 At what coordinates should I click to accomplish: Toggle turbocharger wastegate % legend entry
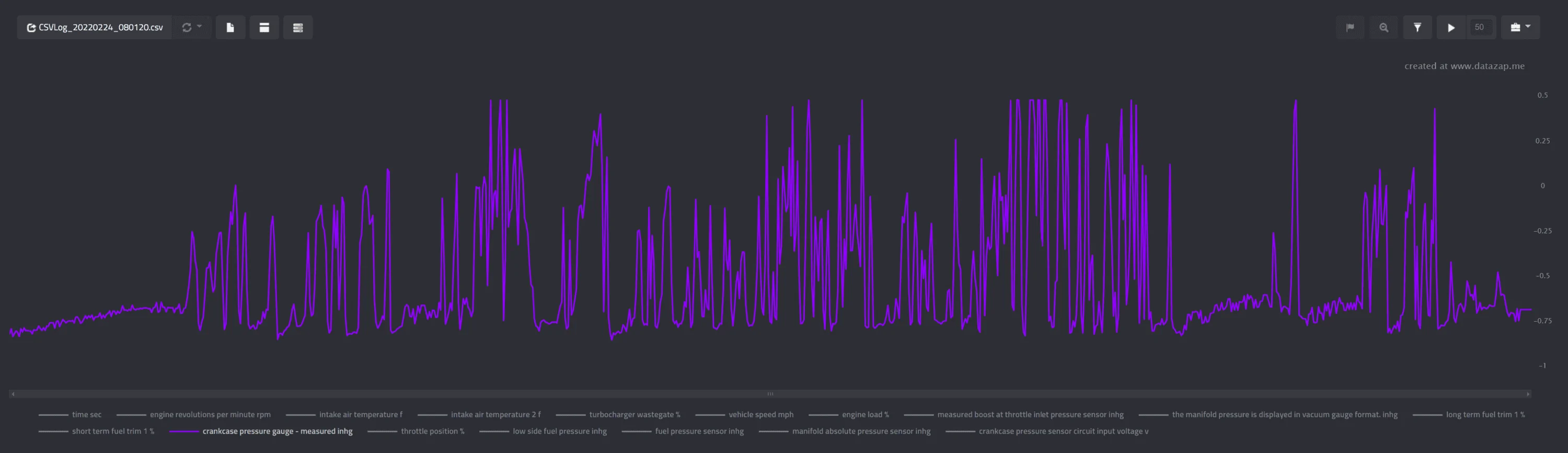(635, 415)
